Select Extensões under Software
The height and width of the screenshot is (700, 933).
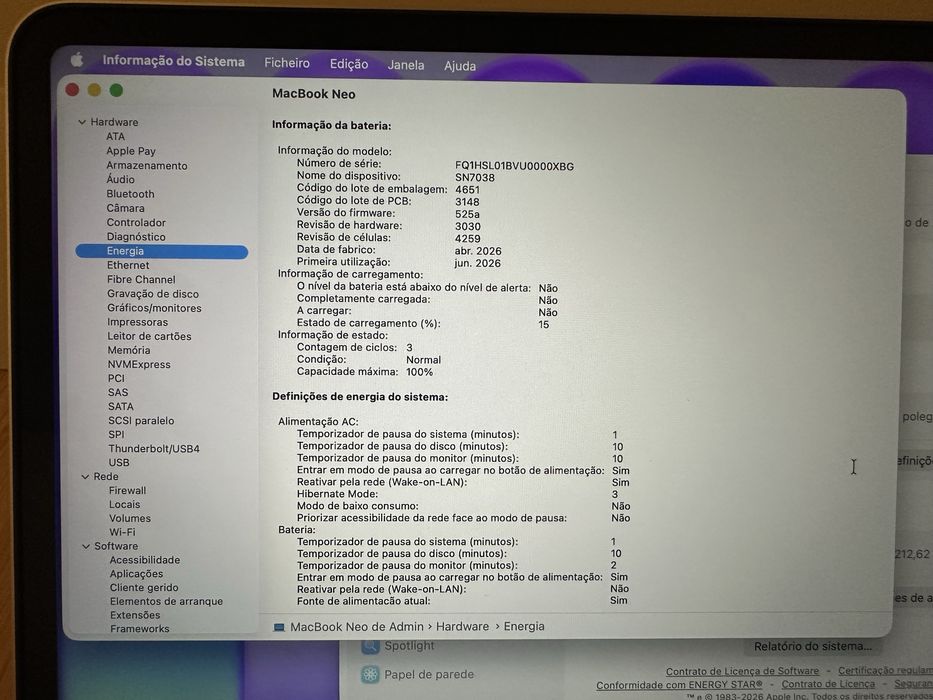(135, 615)
